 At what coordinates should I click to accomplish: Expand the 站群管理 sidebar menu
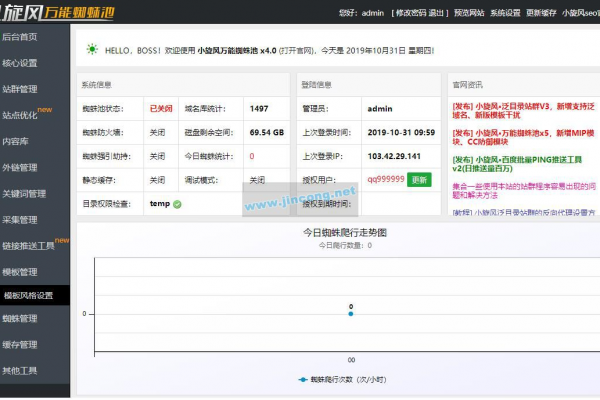(20, 89)
